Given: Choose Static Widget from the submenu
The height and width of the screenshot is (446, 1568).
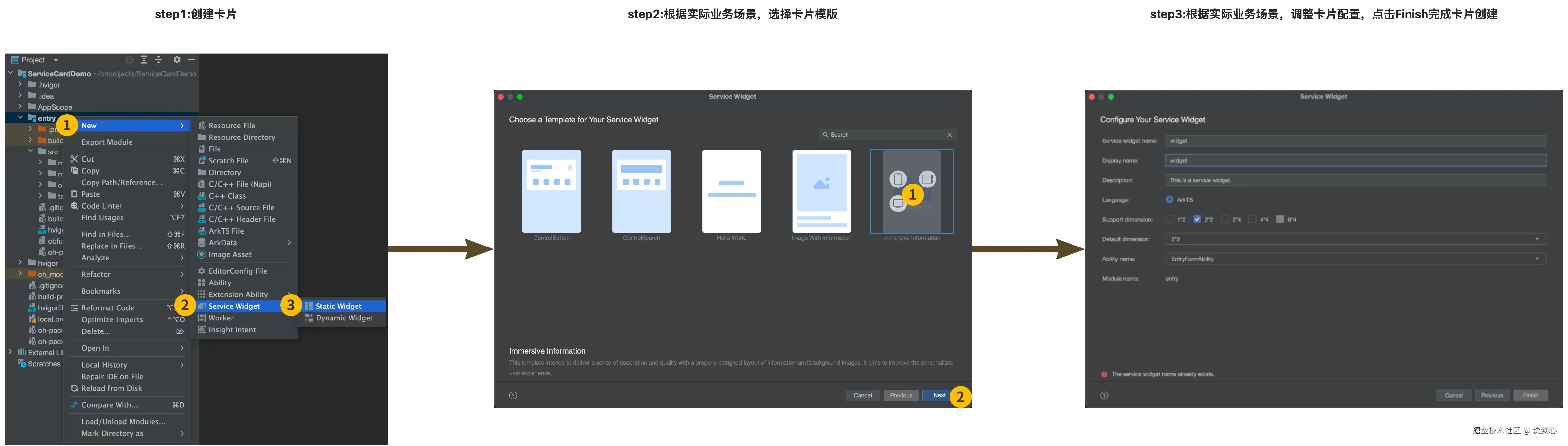Looking at the screenshot, I should pyautogui.click(x=338, y=307).
